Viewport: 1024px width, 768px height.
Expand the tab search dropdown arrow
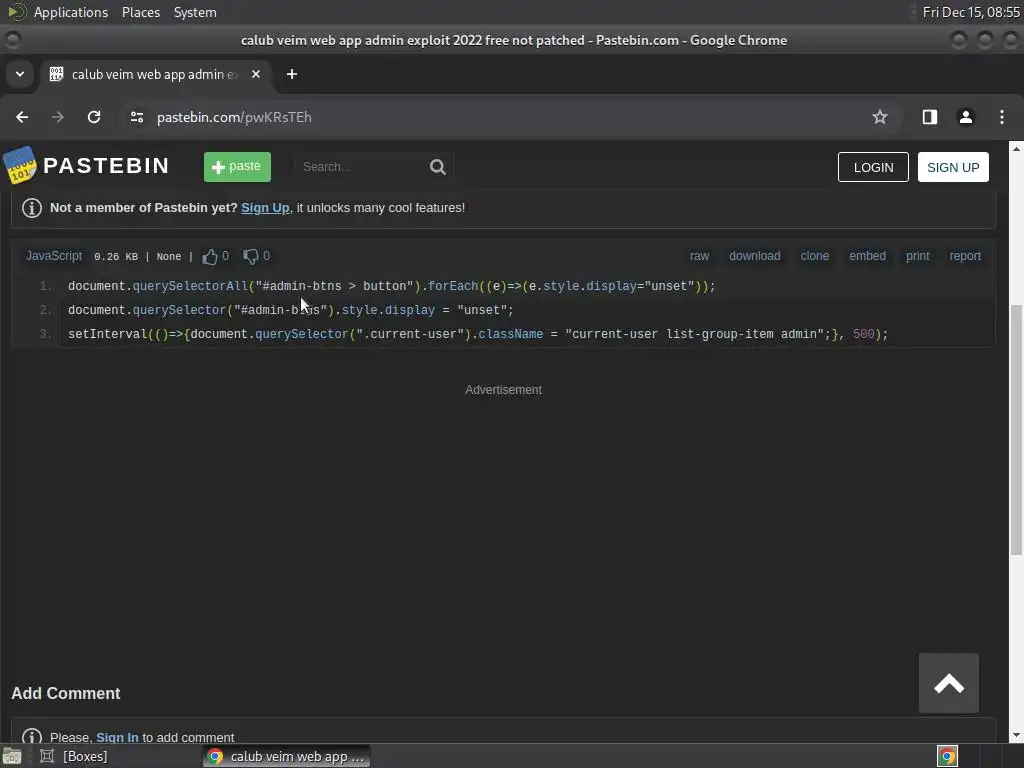(20, 74)
